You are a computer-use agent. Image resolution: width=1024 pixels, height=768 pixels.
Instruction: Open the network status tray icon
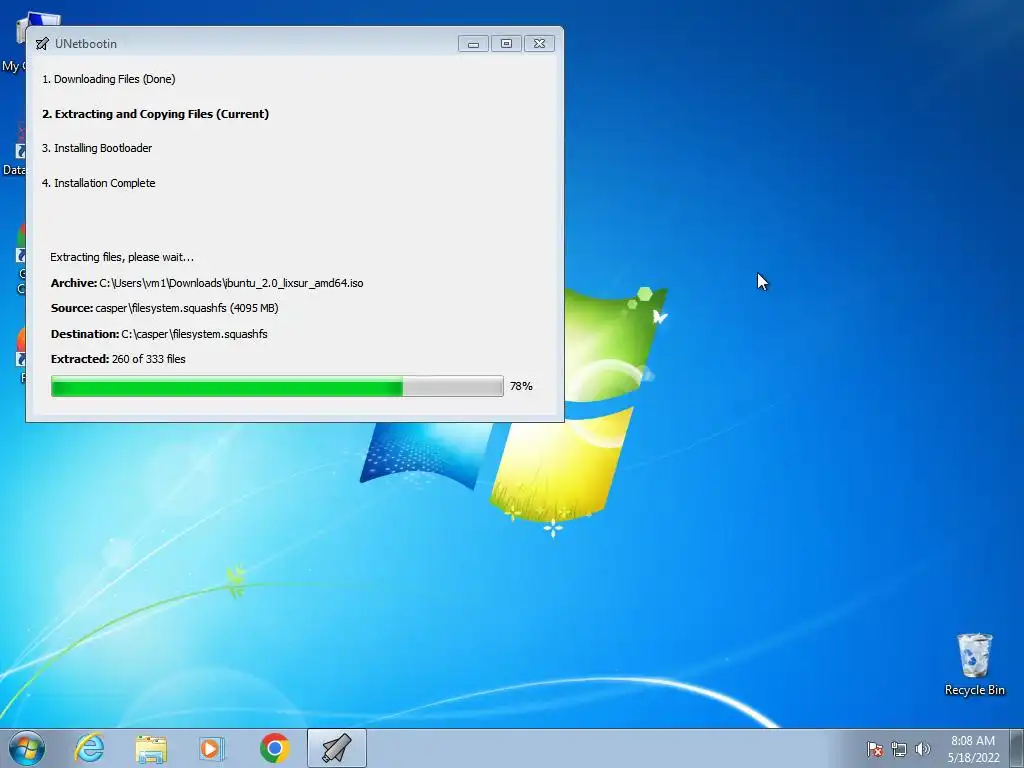coord(899,749)
